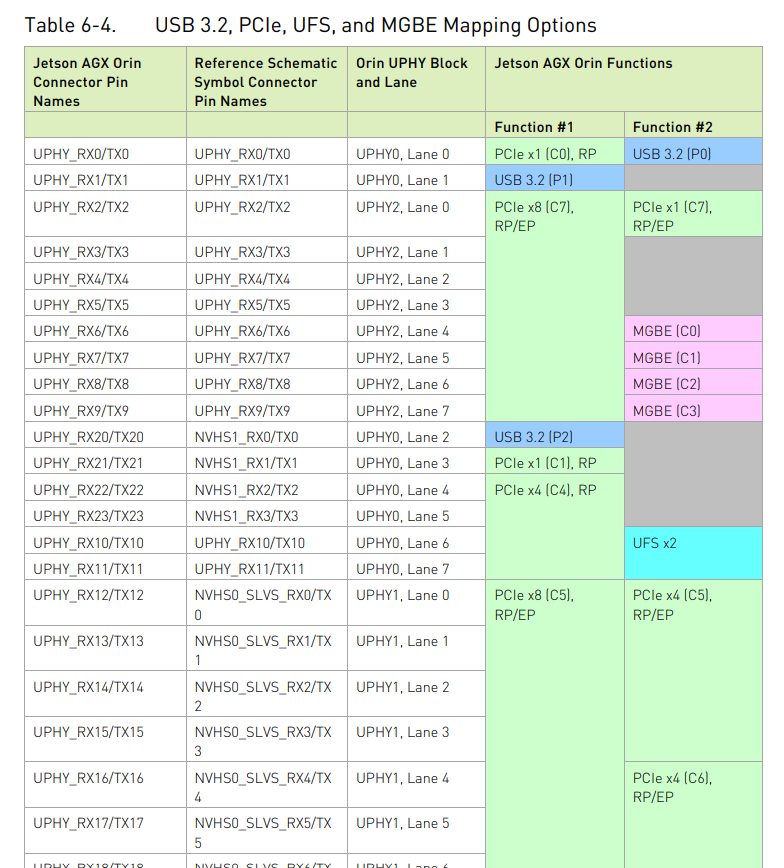
Task: Click the pink 'MGBE (C1)' cell
Action: point(693,355)
